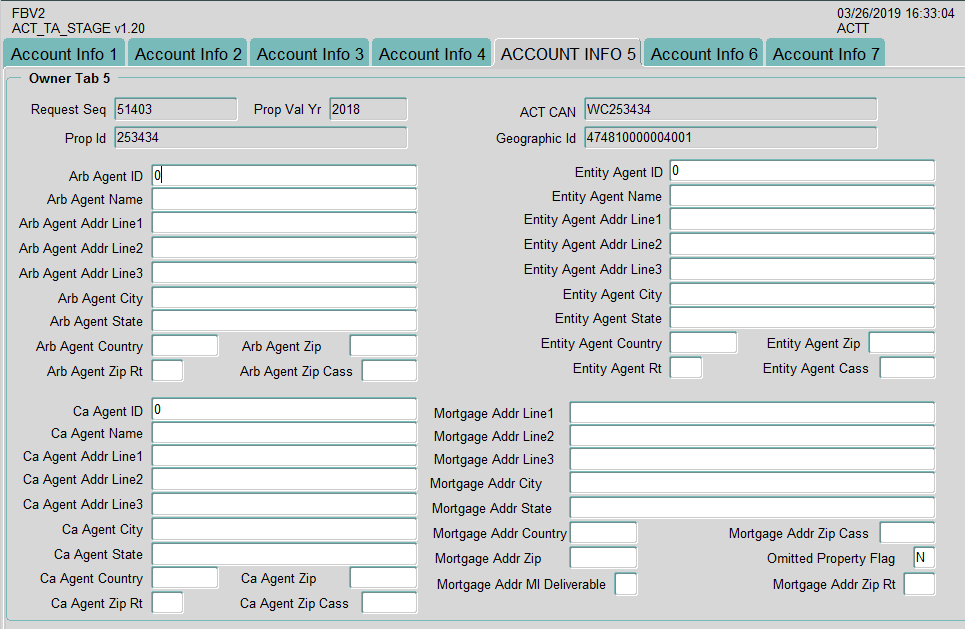Click the Entity Agent Country field
Image resolution: width=965 pixels, height=629 pixels.
point(703,343)
